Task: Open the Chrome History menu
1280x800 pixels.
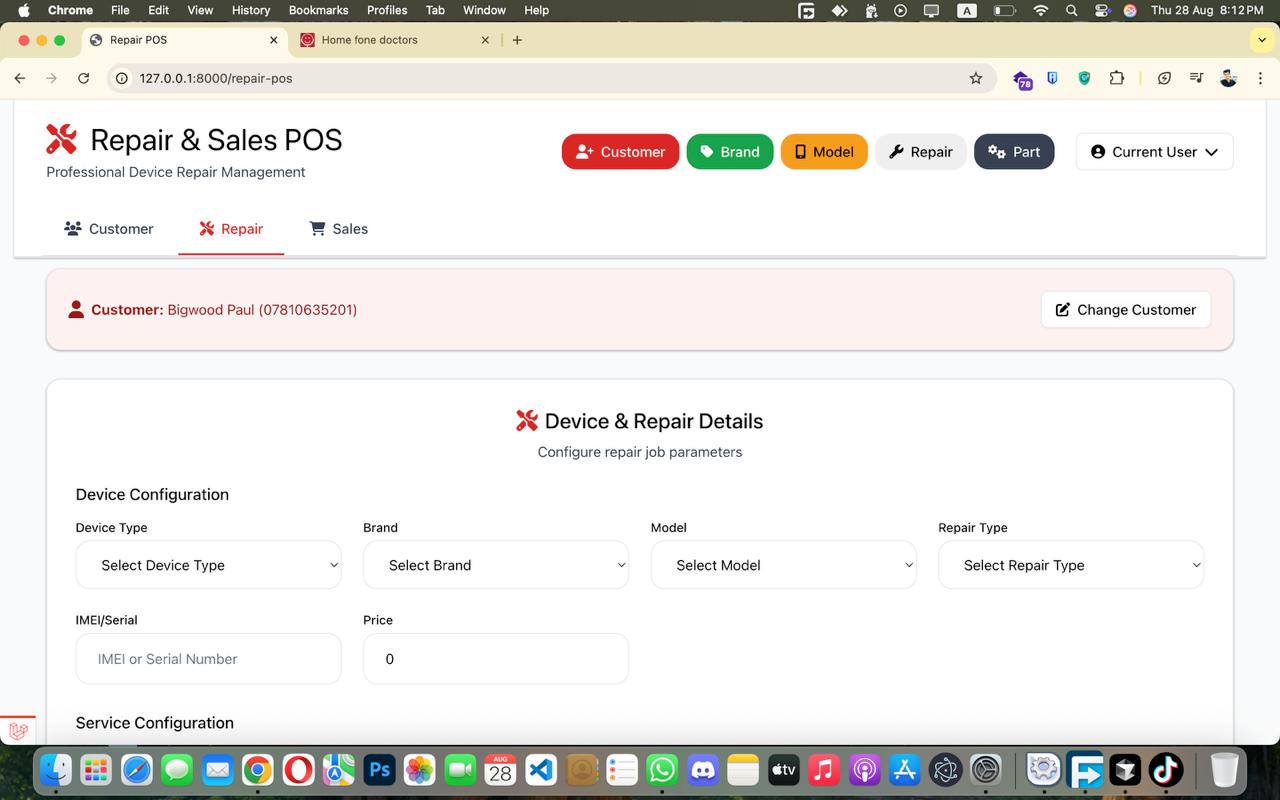Action: click(251, 10)
